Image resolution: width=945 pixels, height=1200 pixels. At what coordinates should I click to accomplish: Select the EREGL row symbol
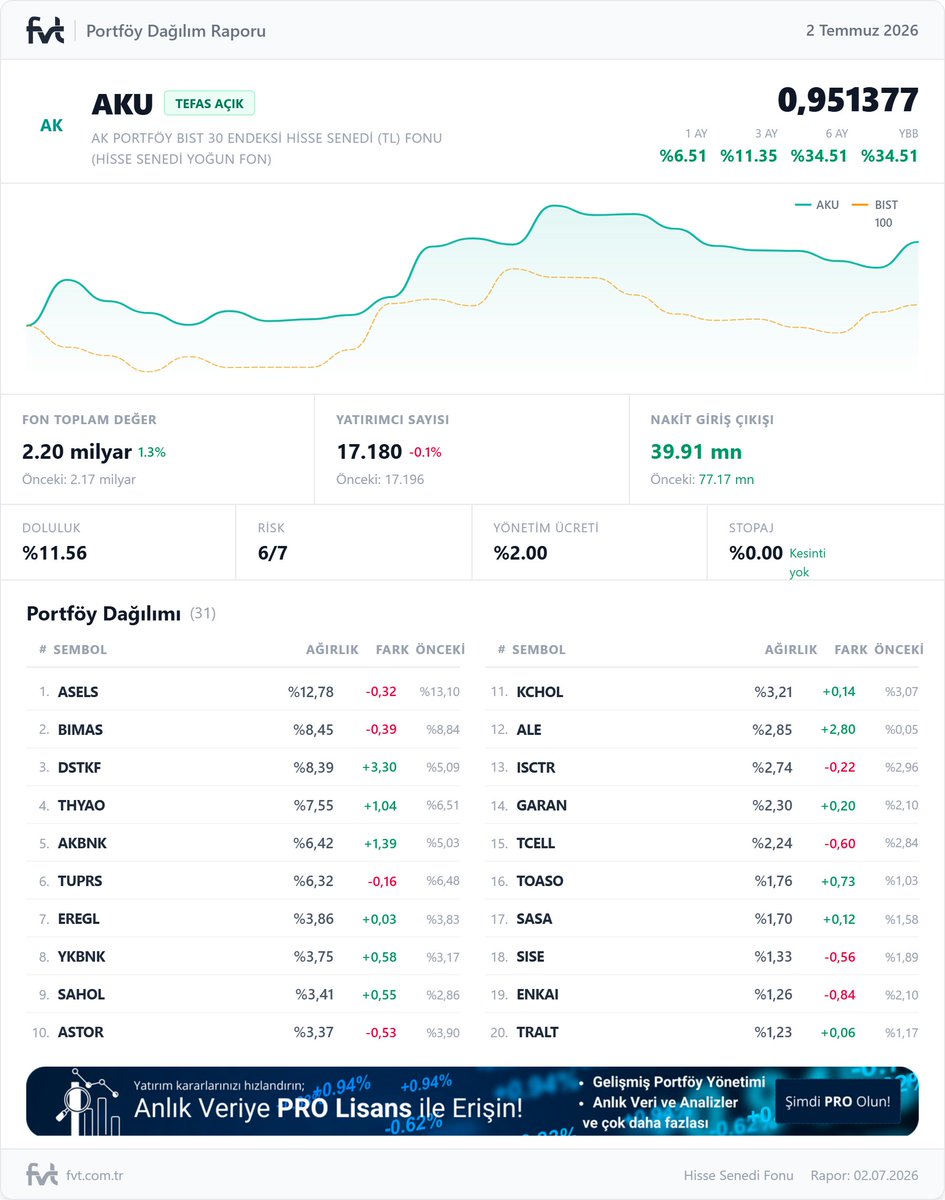click(79, 919)
